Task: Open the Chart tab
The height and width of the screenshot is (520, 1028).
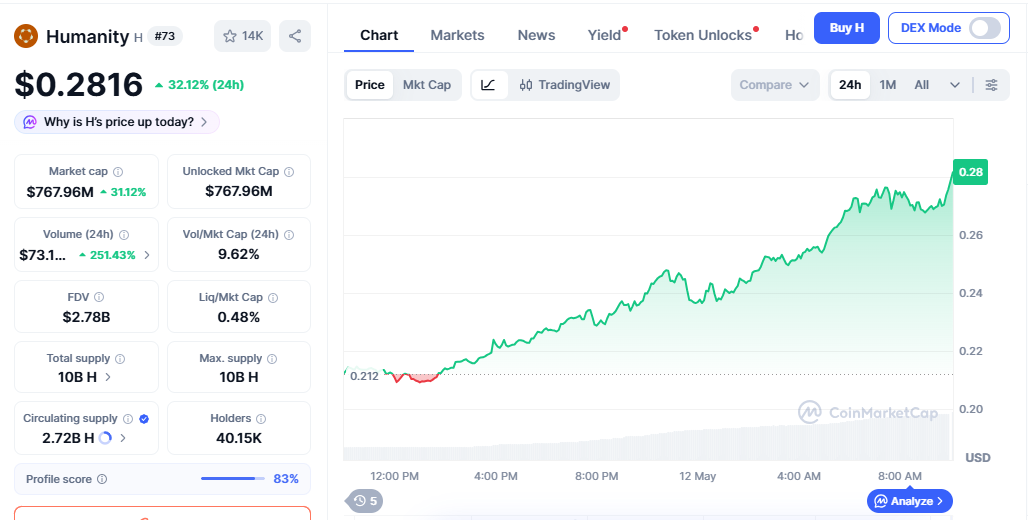Action: 379,35
